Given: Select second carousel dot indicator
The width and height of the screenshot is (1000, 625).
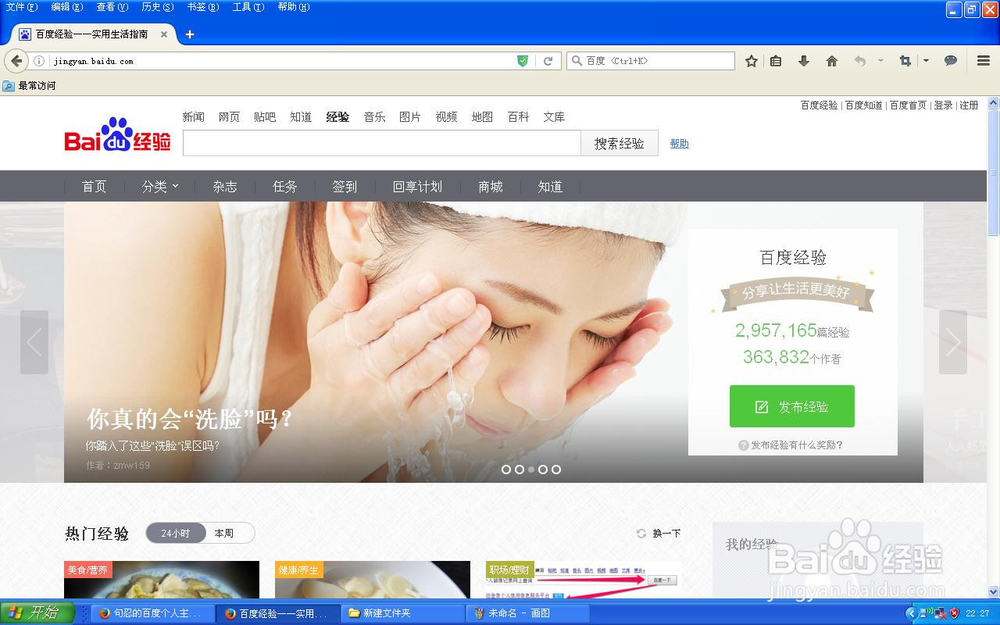Looking at the screenshot, I should click(519, 469).
